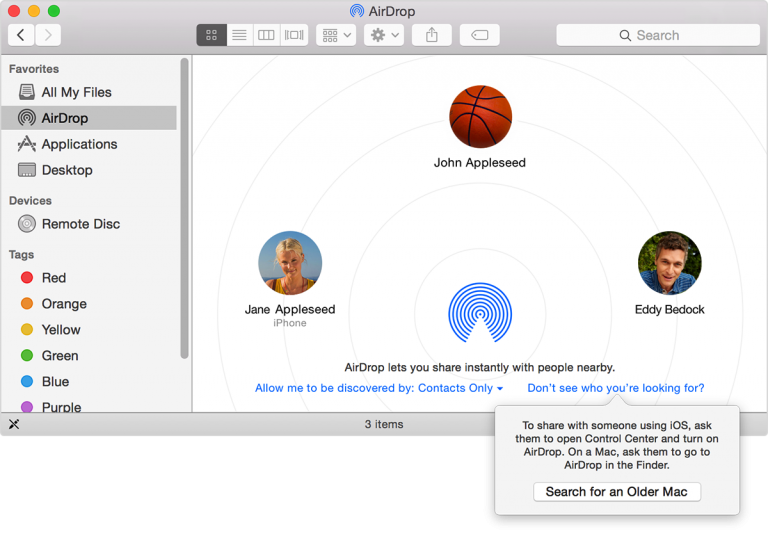This screenshot has width=768, height=545.
Task: Click the Favorites section header
Action: click(34, 69)
